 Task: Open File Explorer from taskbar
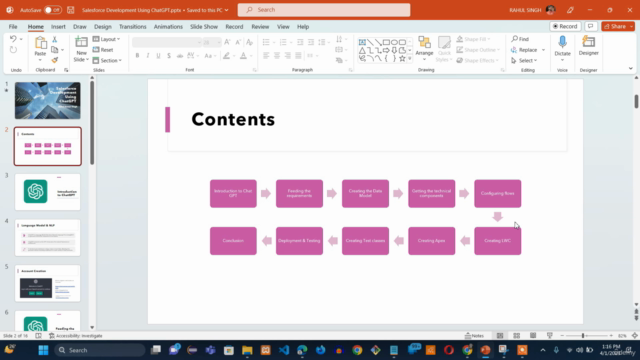[247, 350]
